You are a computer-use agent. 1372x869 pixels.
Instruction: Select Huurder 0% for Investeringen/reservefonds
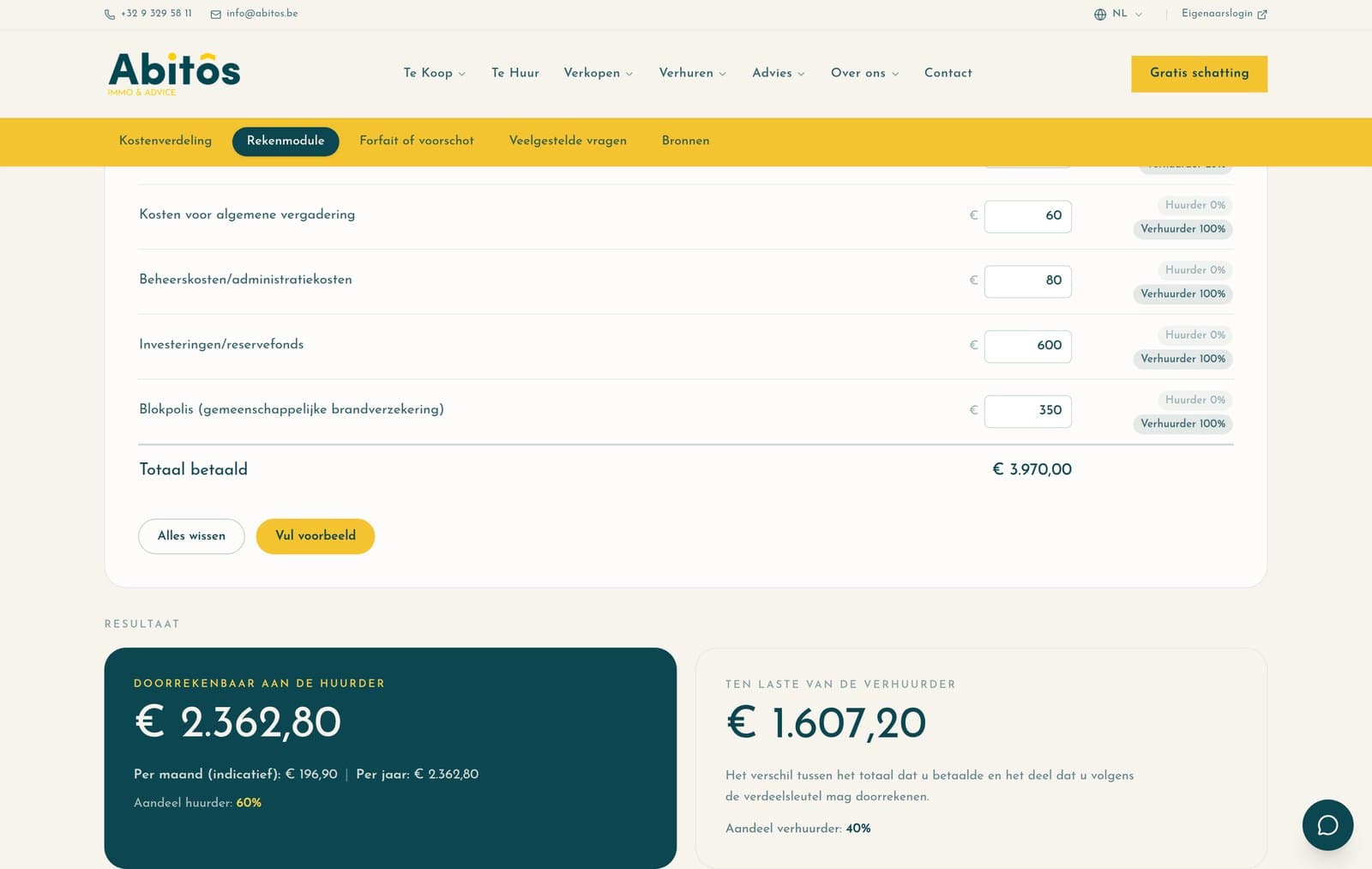[x=1194, y=335]
